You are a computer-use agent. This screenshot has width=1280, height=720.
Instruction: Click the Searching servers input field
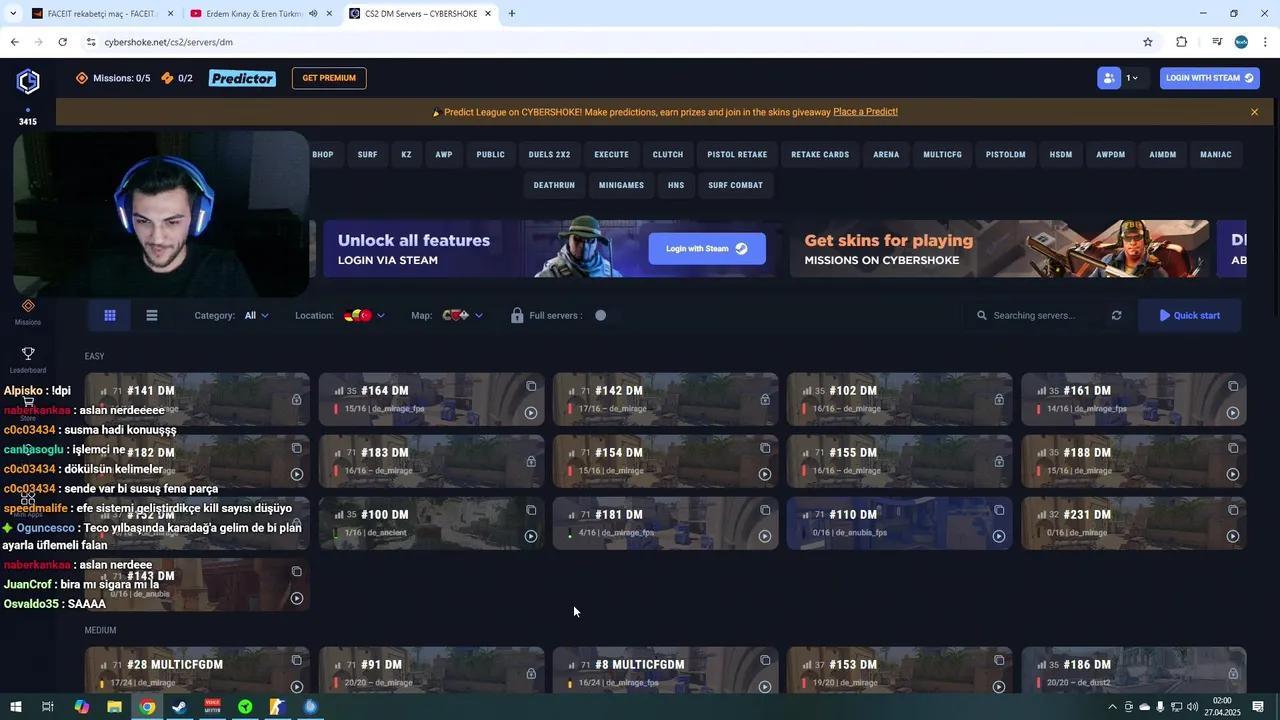click(x=1035, y=315)
